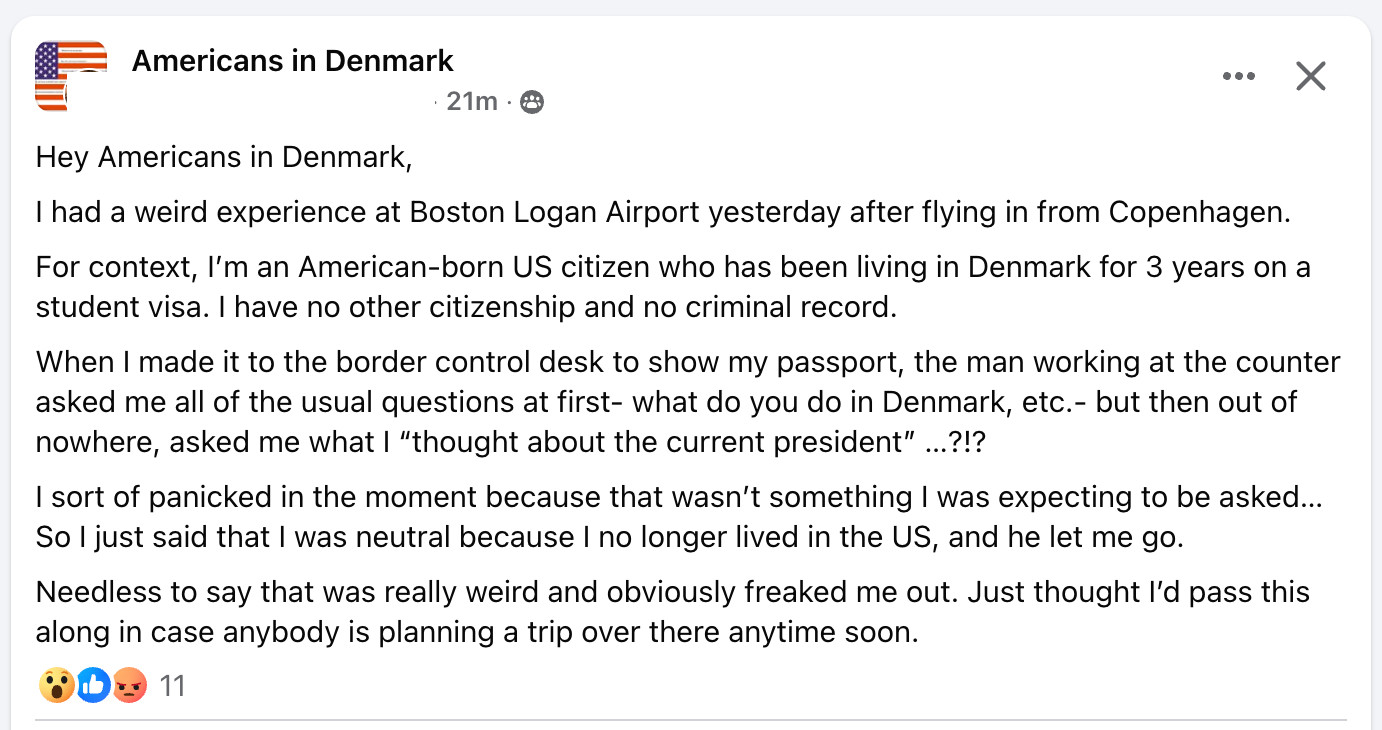Select the Wow reaction emoji
The width and height of the screenshot is (1382, 730).
pyautogui.click(x=56, y=685)
